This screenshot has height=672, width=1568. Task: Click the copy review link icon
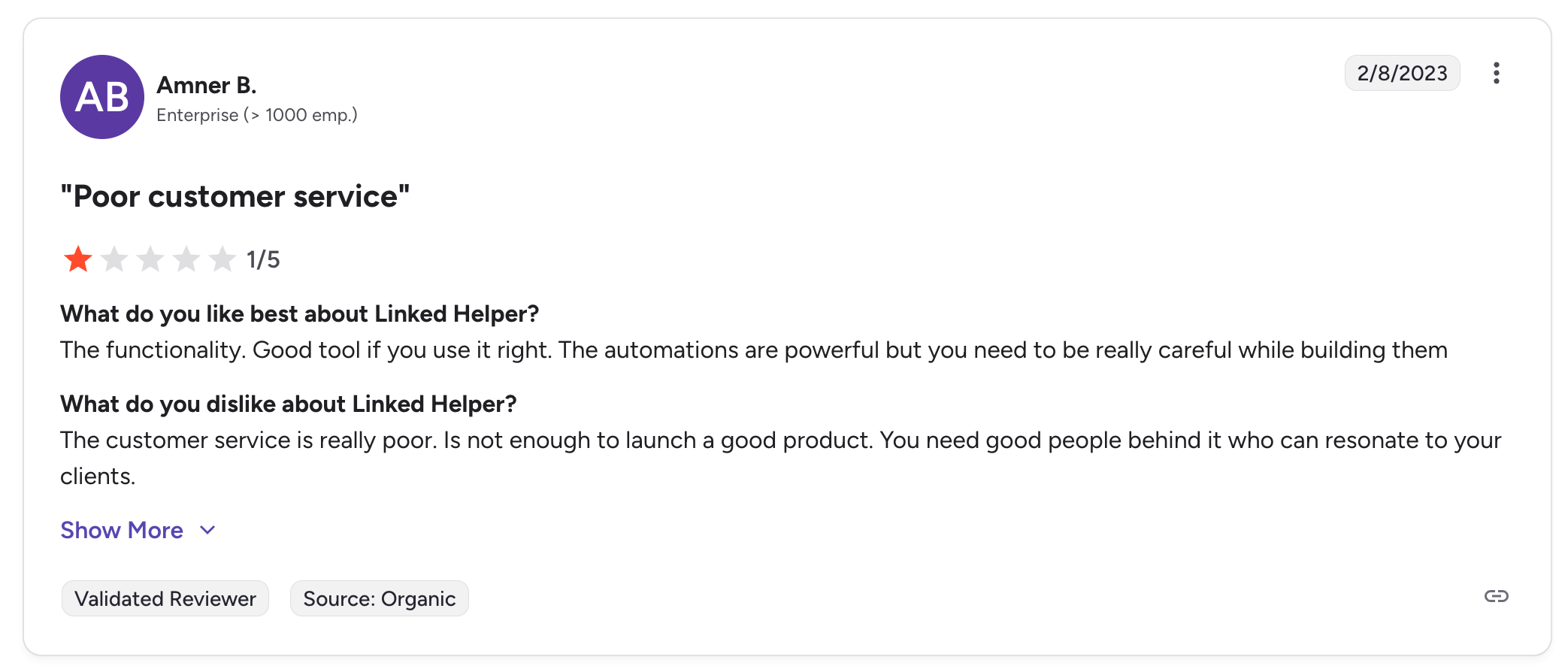(1496, 596)
